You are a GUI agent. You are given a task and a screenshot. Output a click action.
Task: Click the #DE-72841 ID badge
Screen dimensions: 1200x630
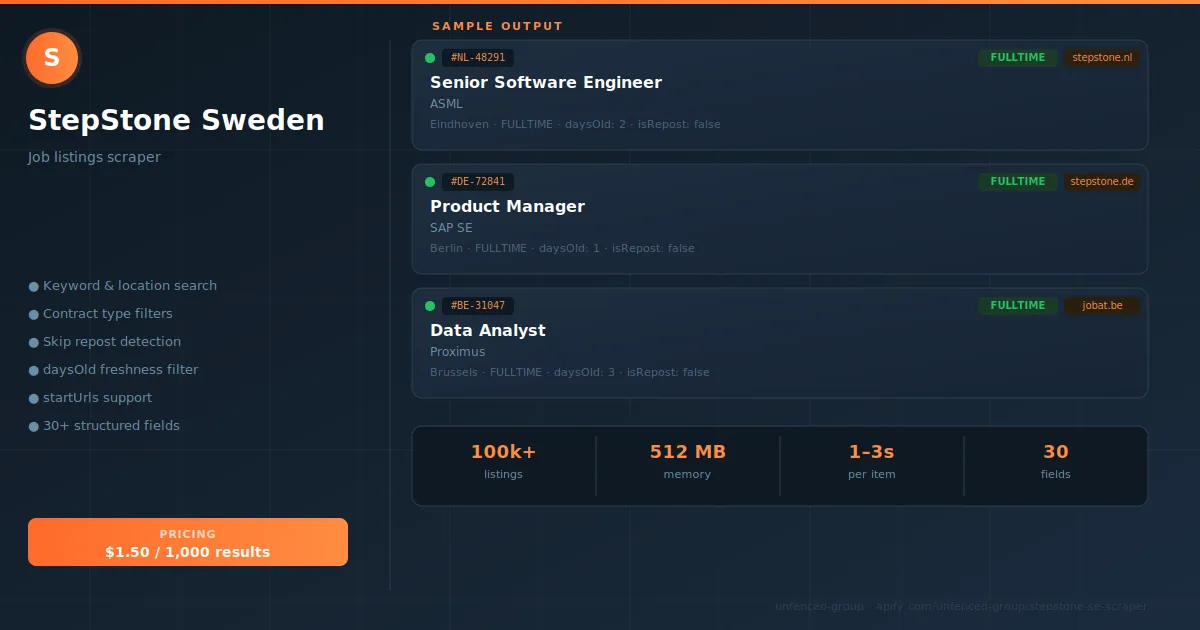click(478, 182)
